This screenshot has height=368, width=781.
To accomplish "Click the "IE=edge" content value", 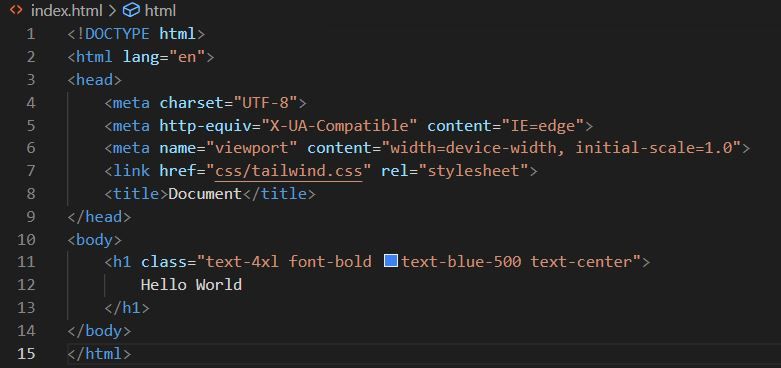I will [x=542, y=125].
